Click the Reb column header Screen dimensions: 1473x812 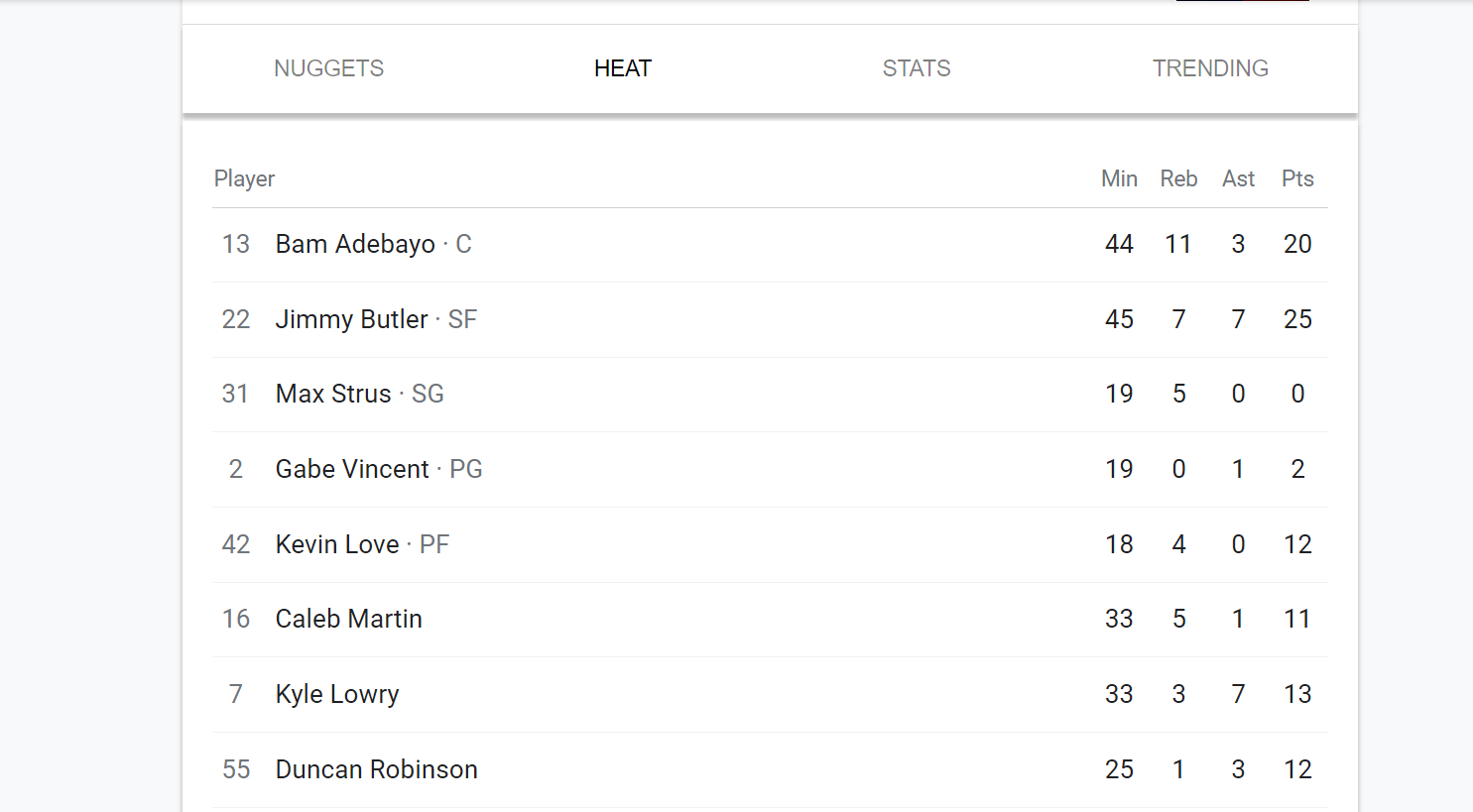point(1178,178)
